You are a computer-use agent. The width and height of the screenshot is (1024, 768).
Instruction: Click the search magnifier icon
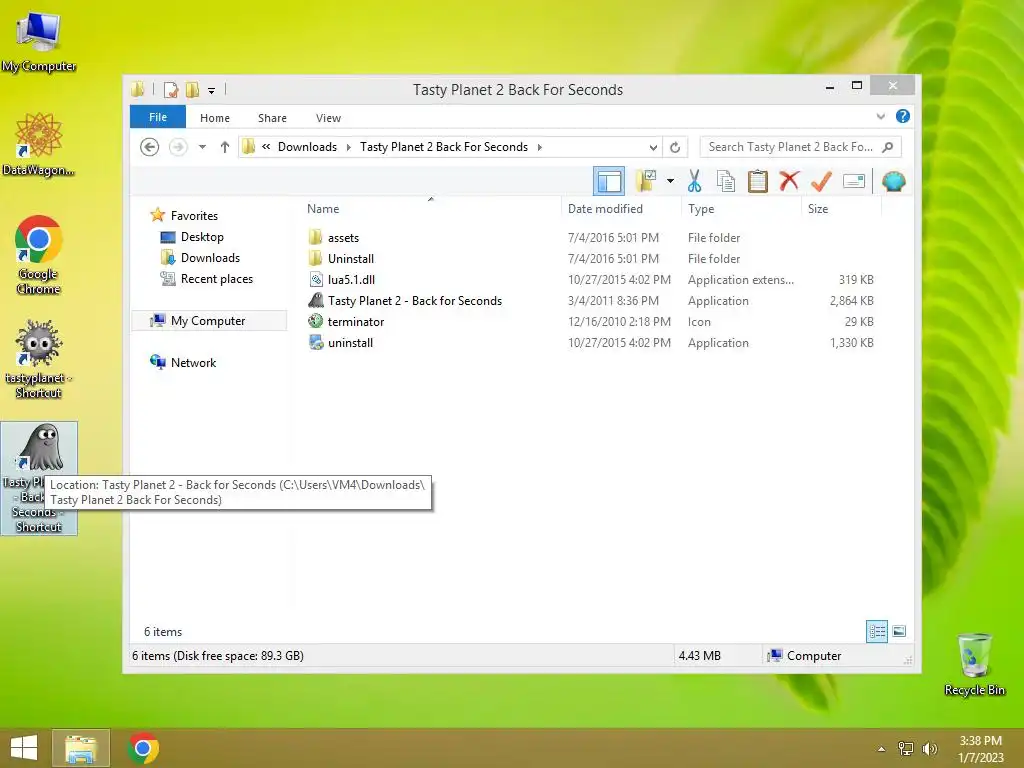pyautogui.click(x=888, y=147)
